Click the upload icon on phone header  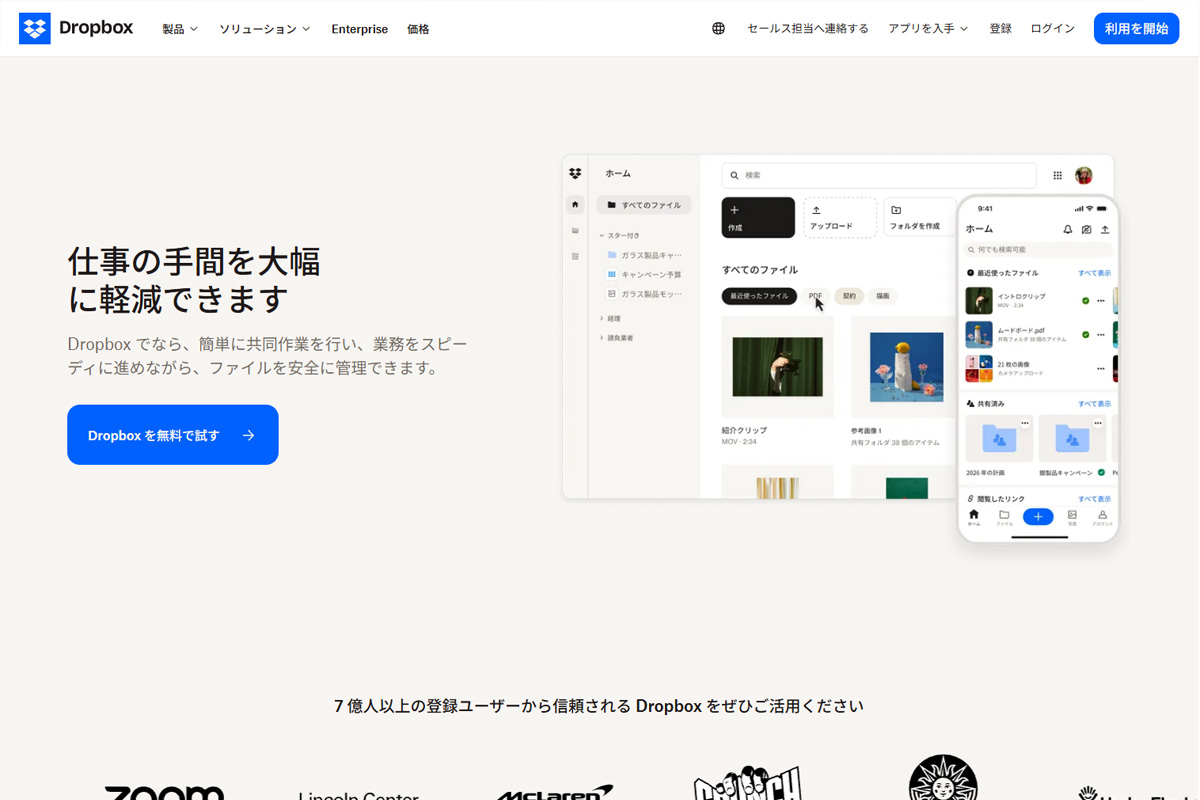(x=1105, y=229)
